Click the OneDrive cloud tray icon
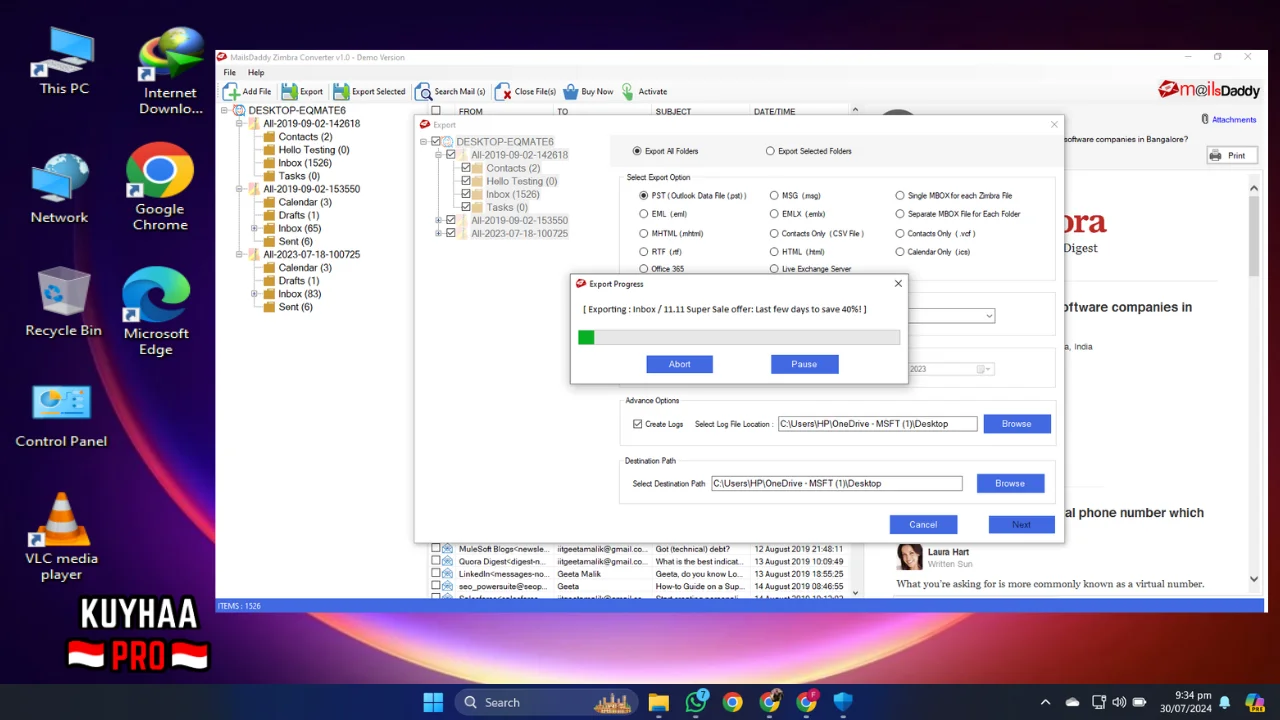 (x=1073, y=702)
